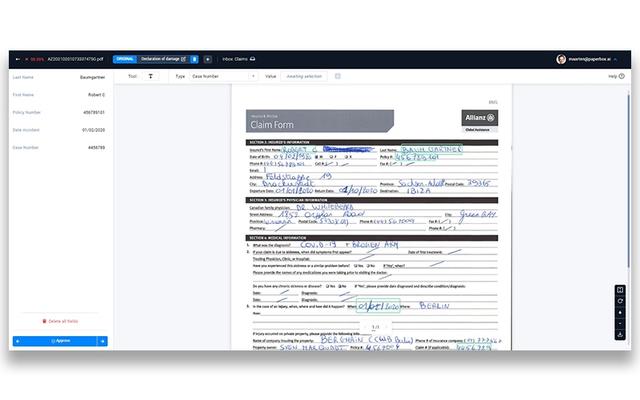Toggle the checkbox next to Value field

point(338,76)
